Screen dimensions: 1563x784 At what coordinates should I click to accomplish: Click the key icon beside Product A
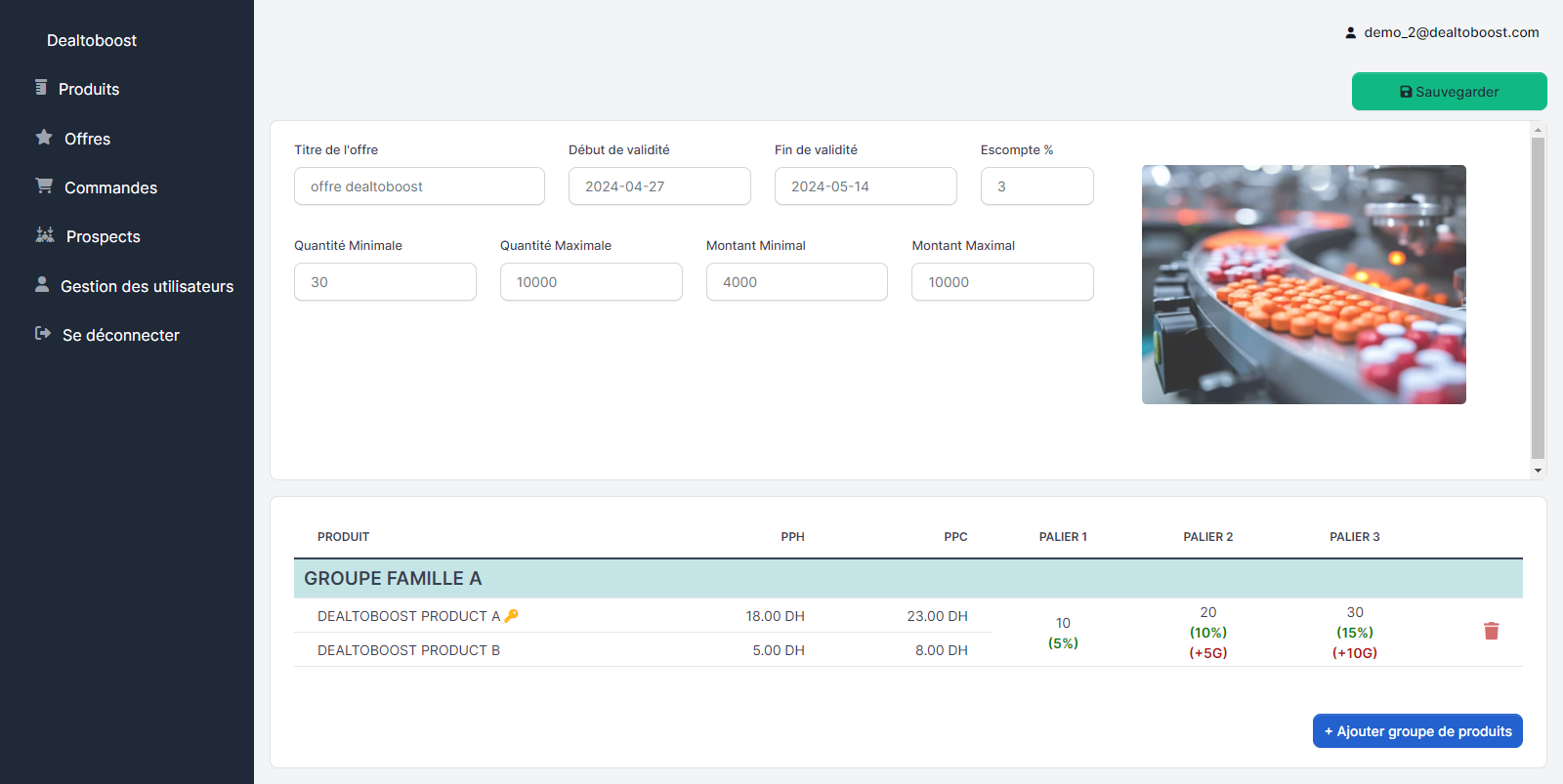pyautogui.click(x=511, y=616)
